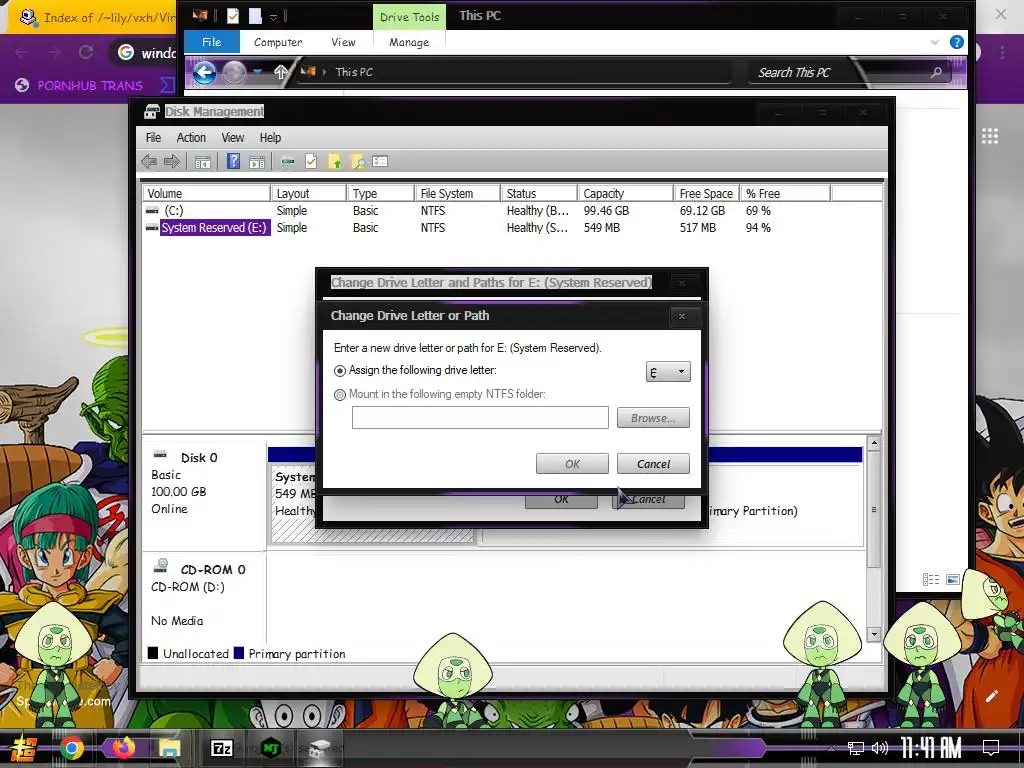The width and height of the screenshot is (1024, 768).
Task: Click the folder with green arrow toolbar icon
Action: [334, 161]
